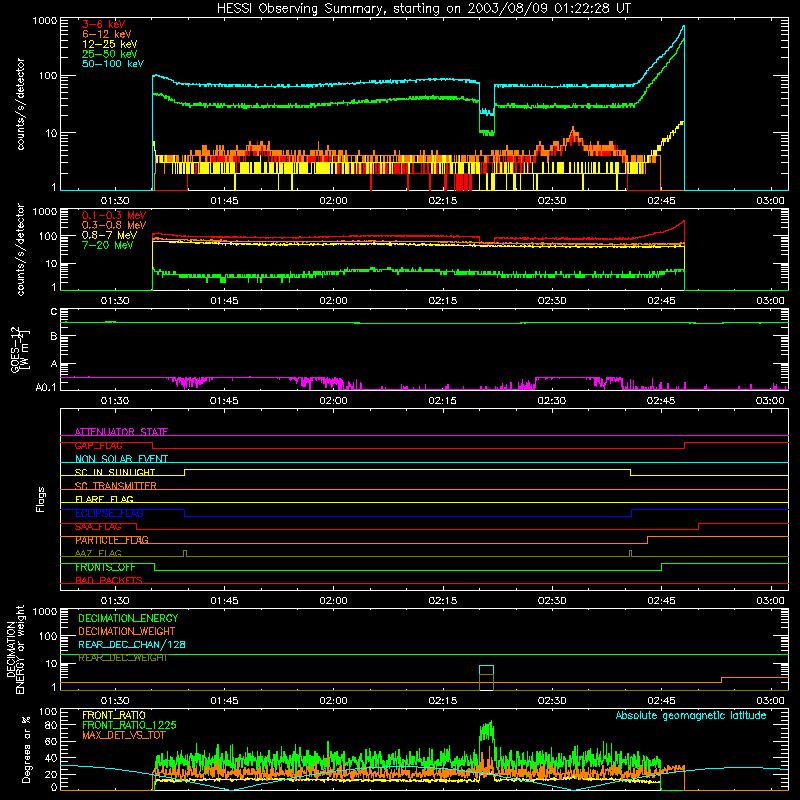The width and height of the screenshot is (800, 800).
Task: Click the FRONT_RATIO legend label
Action: click(x=114, y=715)
